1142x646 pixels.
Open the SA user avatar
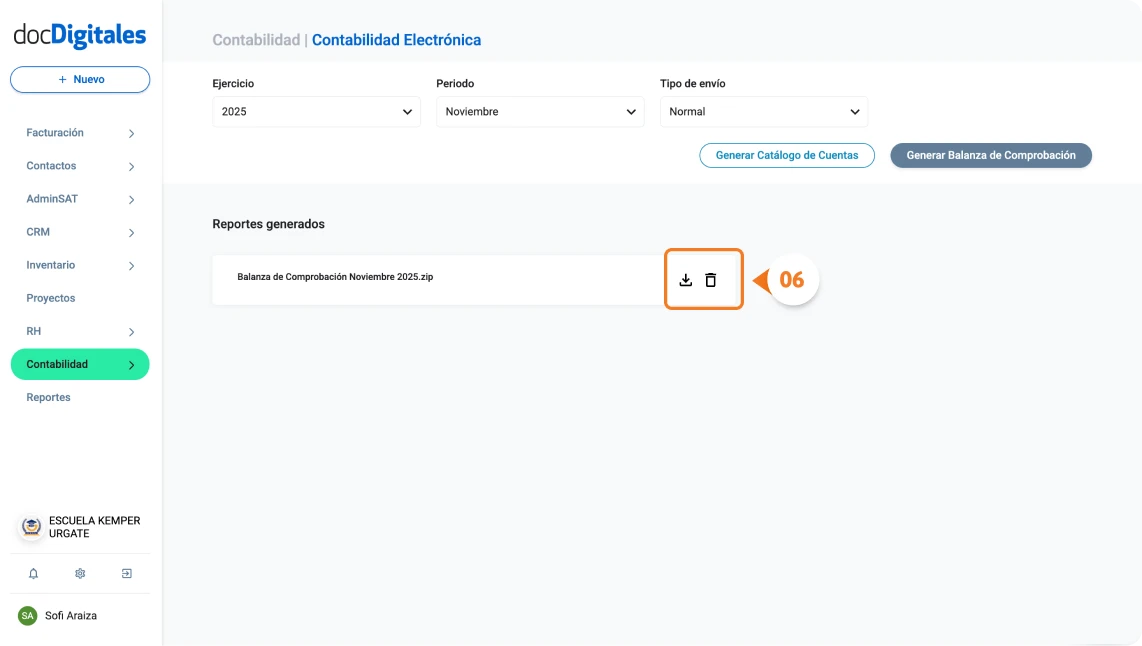(x=27, y=615)
